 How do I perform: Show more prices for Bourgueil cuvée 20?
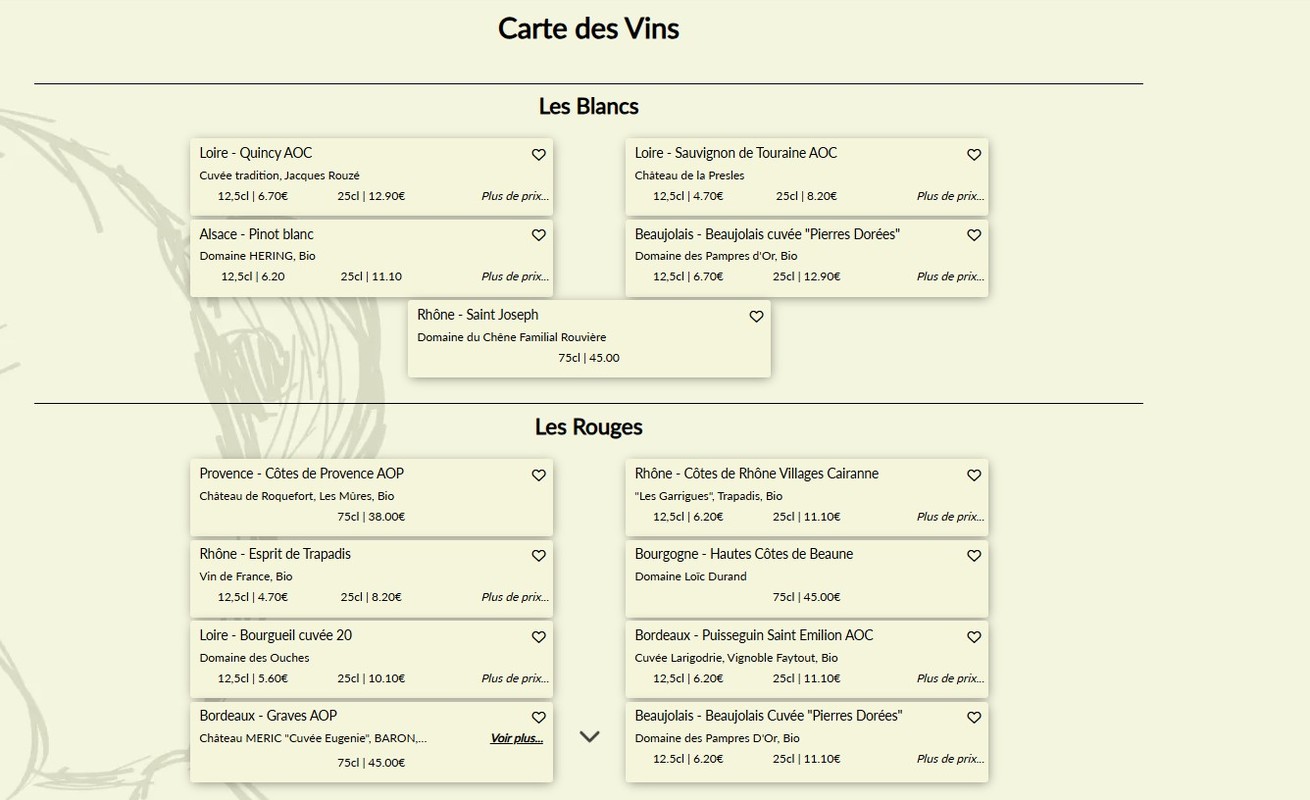coord(515,678)
